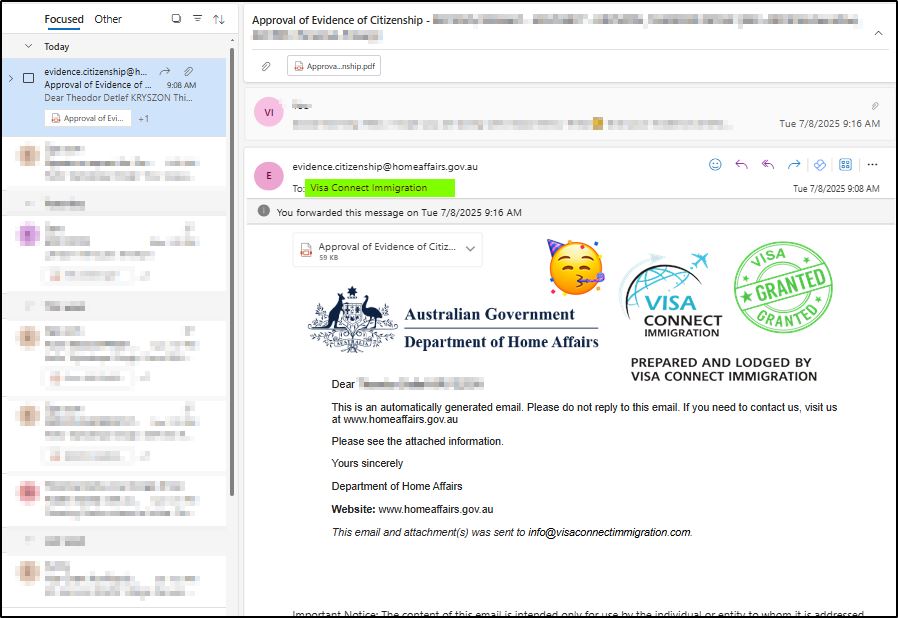The height and width of the screenshot is (618, 898).
Task: Click the paperclip icon beside Approva...nship.pdf
Action: pyautogui.click(x=266, y=66)
